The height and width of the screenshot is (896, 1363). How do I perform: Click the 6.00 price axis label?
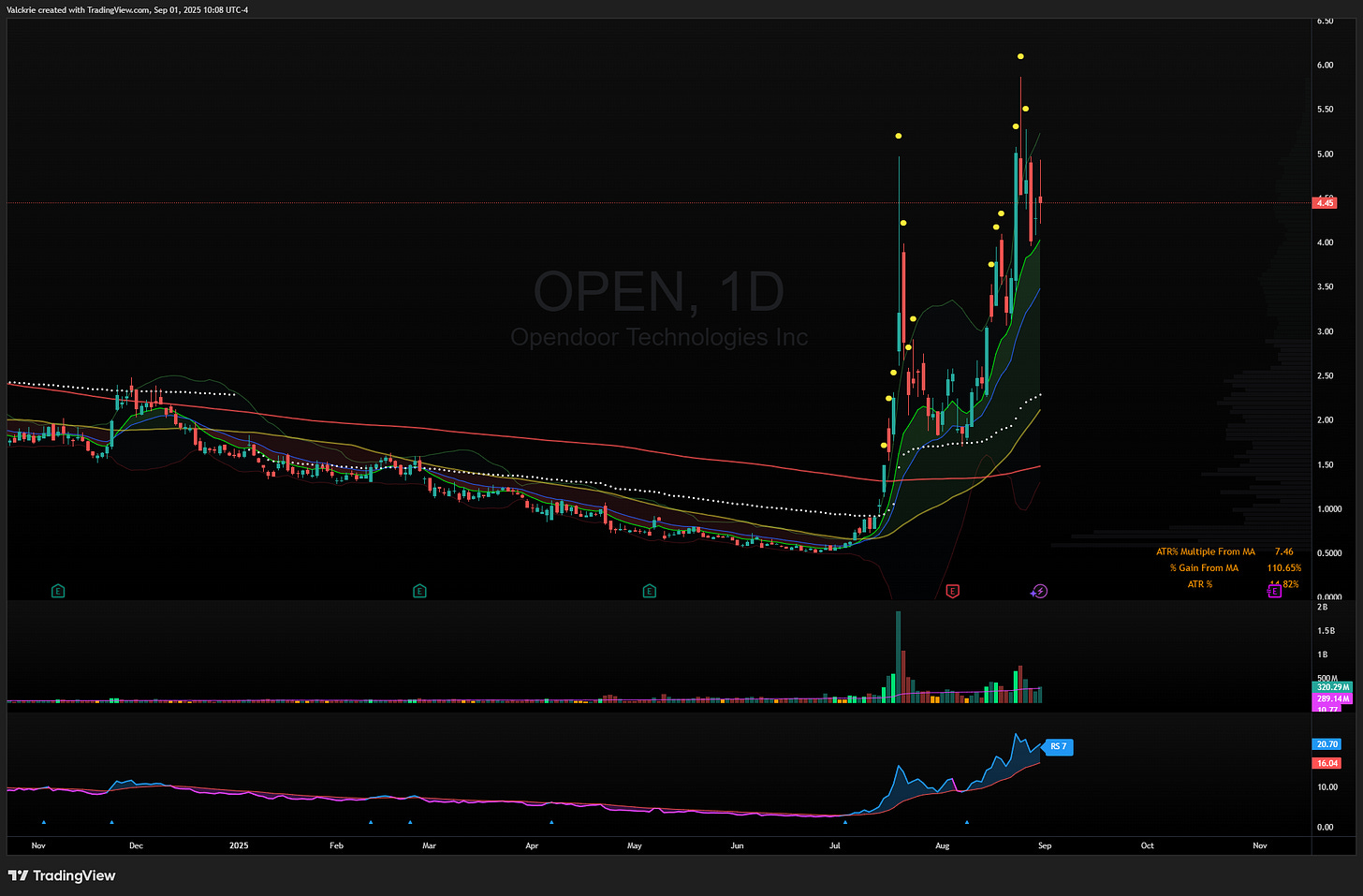pyautogui.click(x=1325, y=66)
